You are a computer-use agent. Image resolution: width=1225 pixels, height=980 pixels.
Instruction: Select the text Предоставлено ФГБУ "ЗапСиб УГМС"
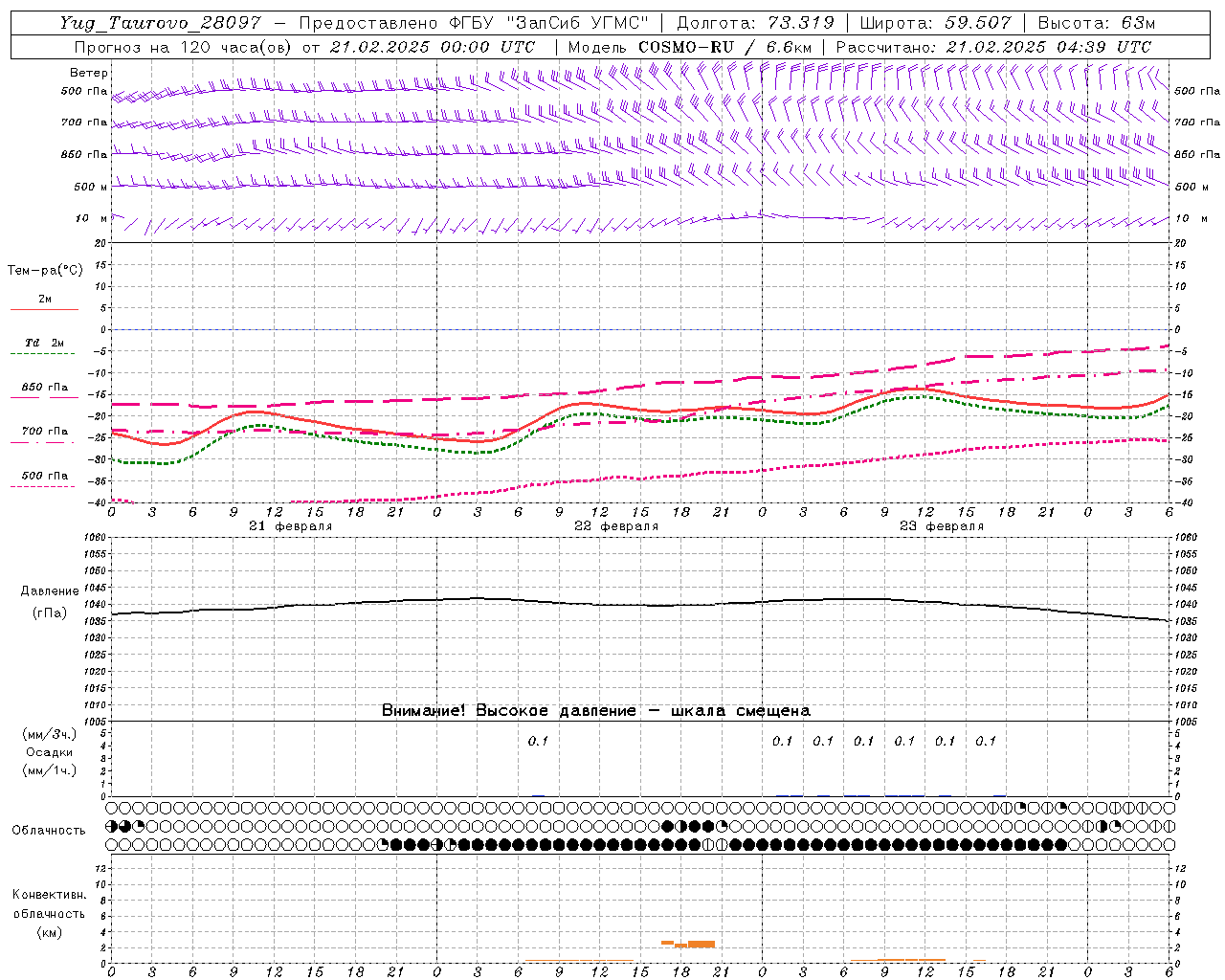click(475, 23)
